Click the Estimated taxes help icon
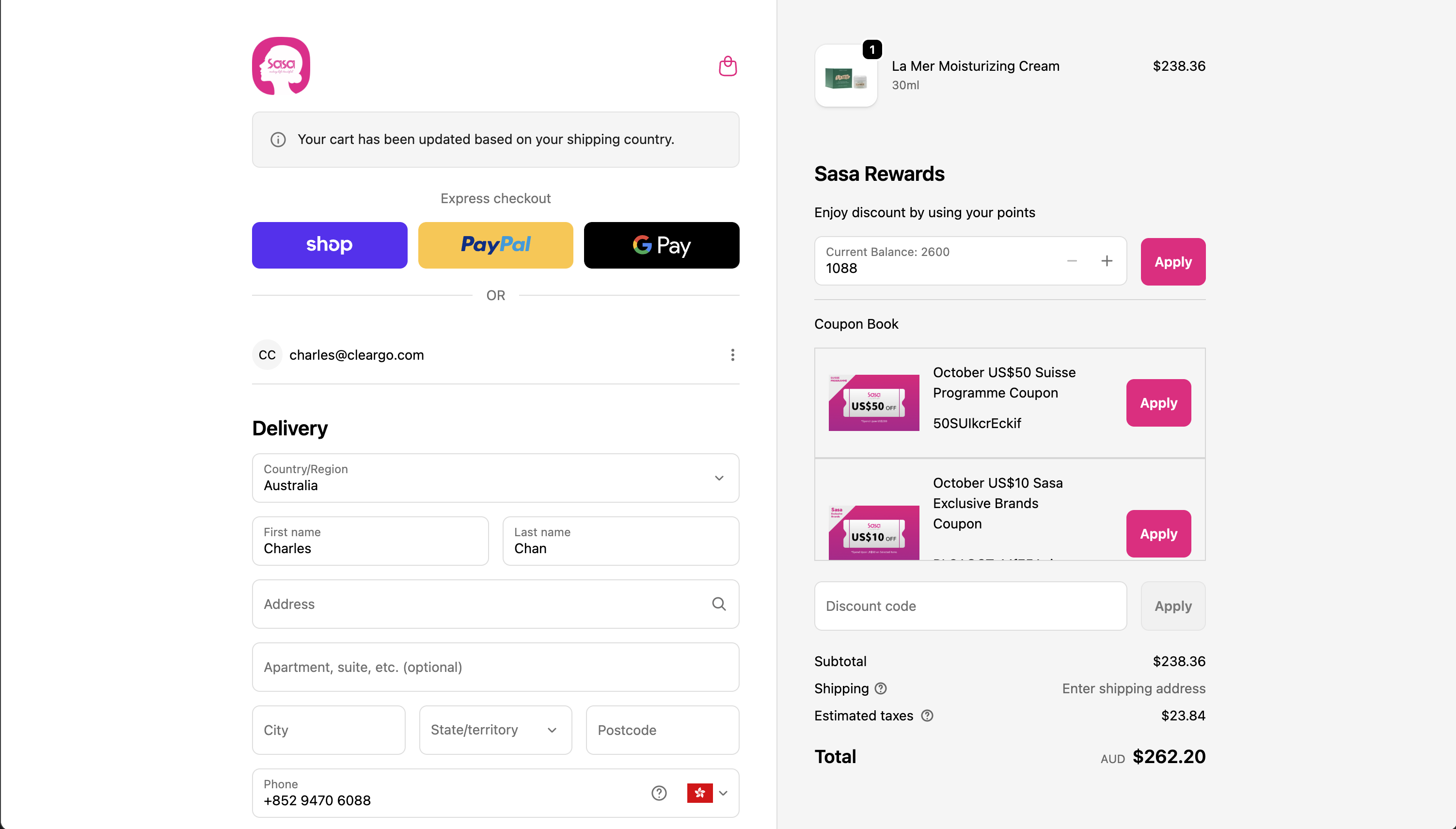 pyautogui.click(x=927, y=716)
